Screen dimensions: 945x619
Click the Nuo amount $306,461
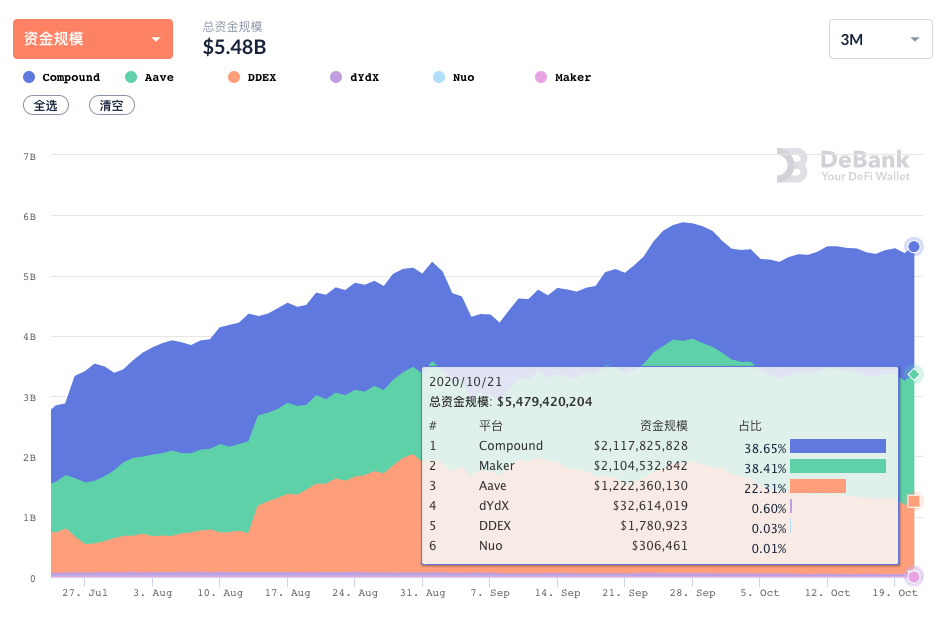[660, 545]
